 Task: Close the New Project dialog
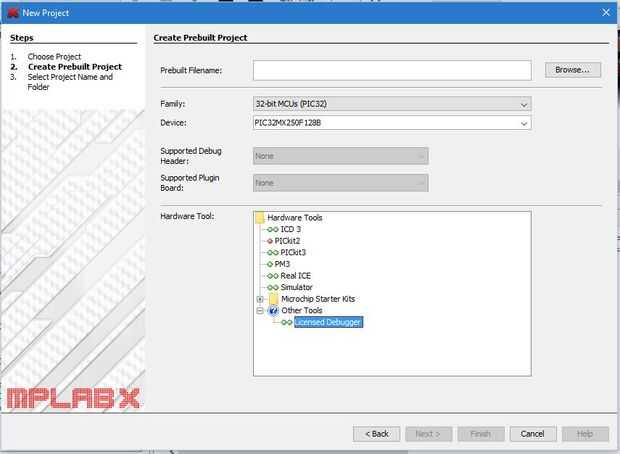coord(606,13)
